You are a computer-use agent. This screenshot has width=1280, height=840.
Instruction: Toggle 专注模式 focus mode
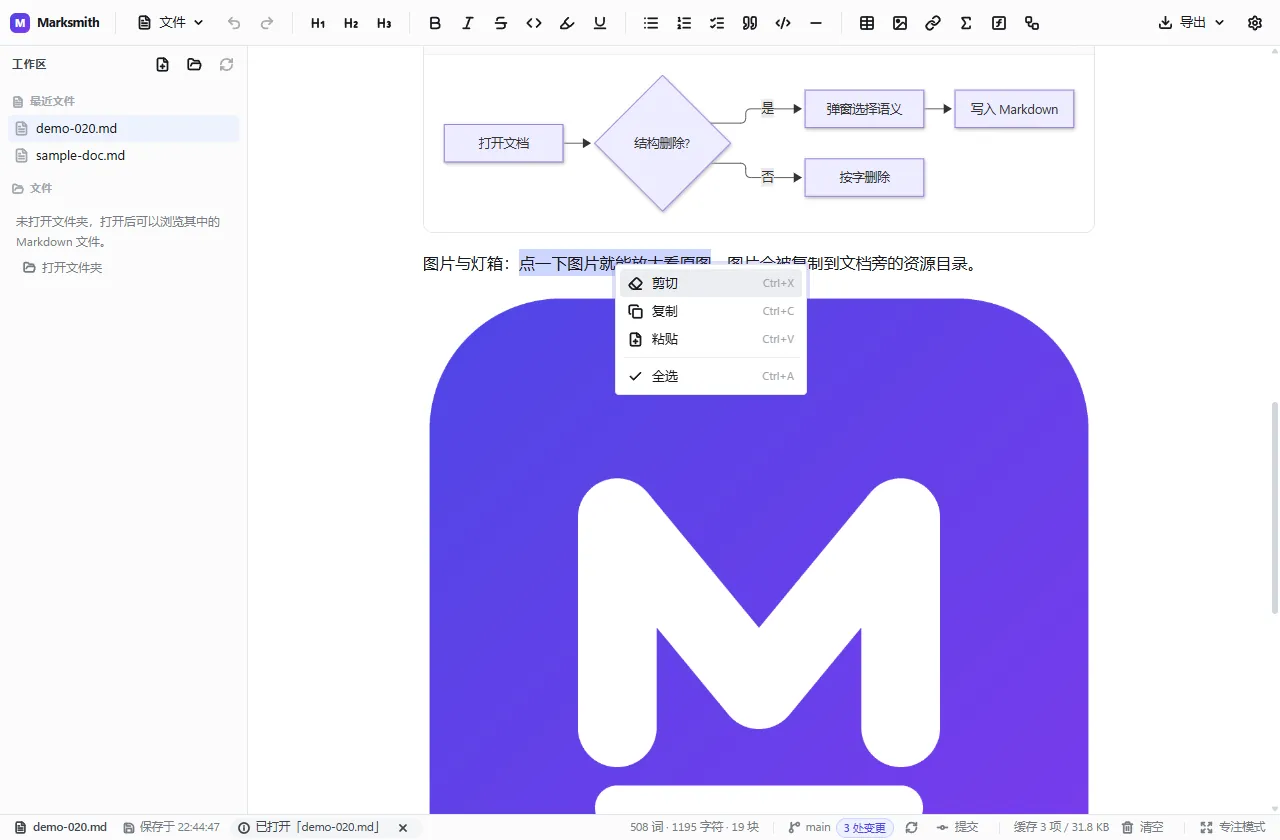point(1233,828)
